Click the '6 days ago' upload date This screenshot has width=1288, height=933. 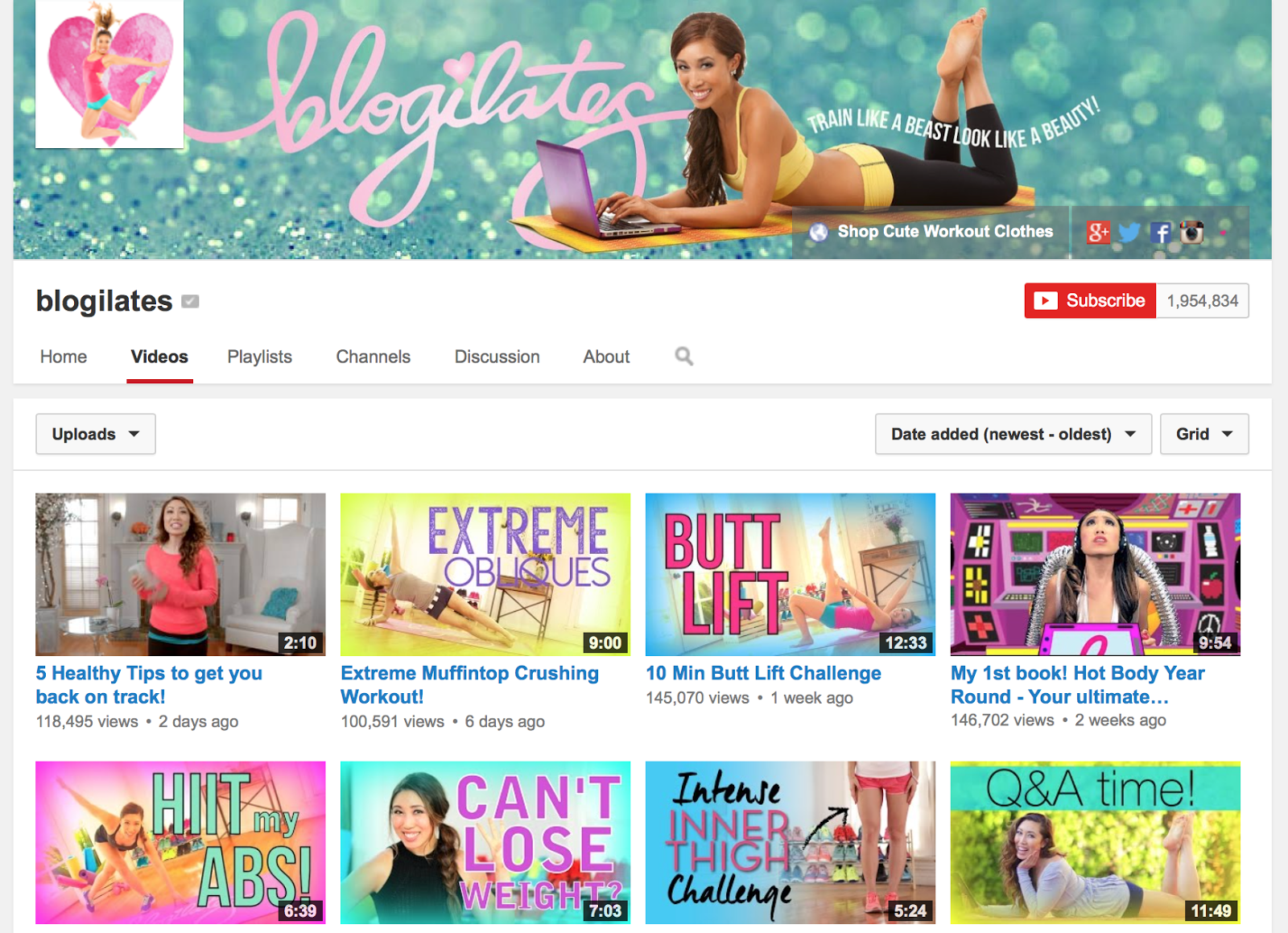point(505,721)
